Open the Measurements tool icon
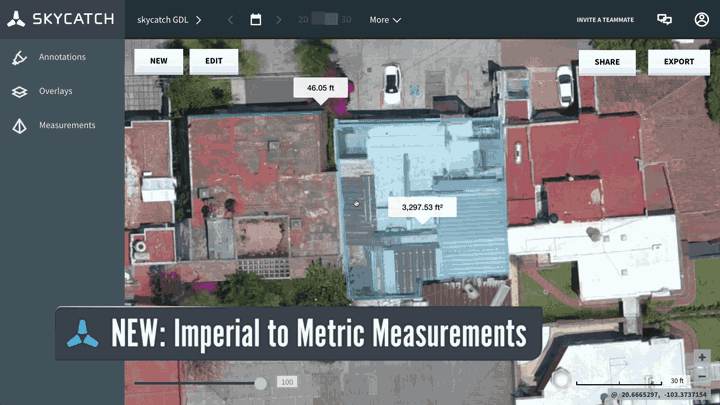720x405 pixels. click(19, 126)
